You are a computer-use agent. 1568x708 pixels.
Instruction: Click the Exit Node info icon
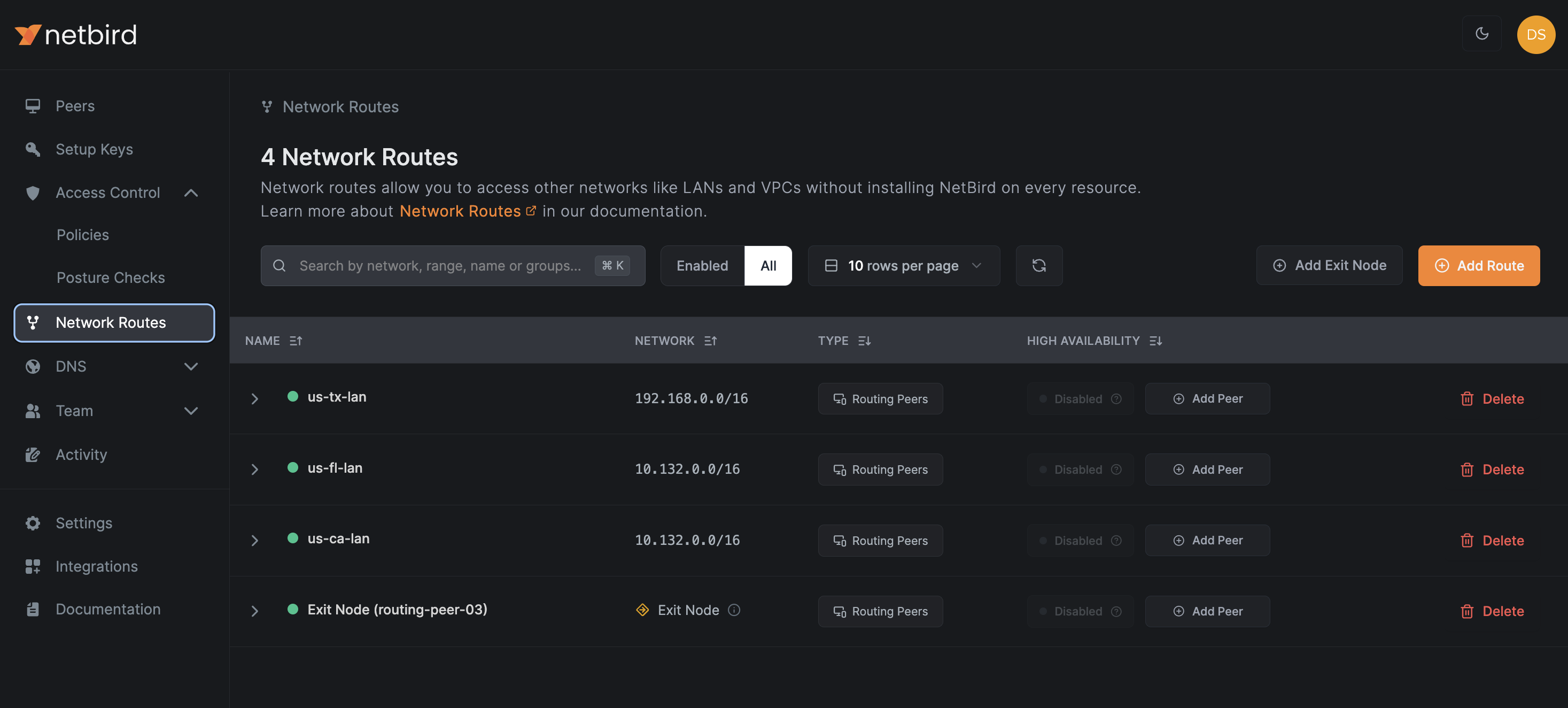point(733,610)
